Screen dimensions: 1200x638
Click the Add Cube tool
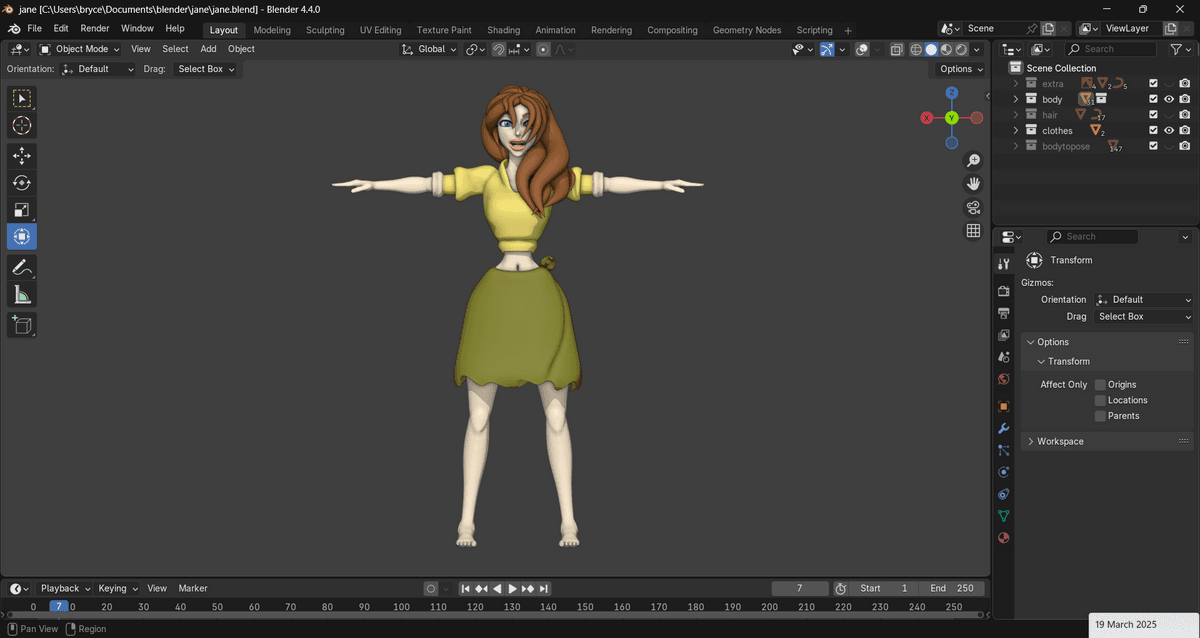(x=22, y=325)
